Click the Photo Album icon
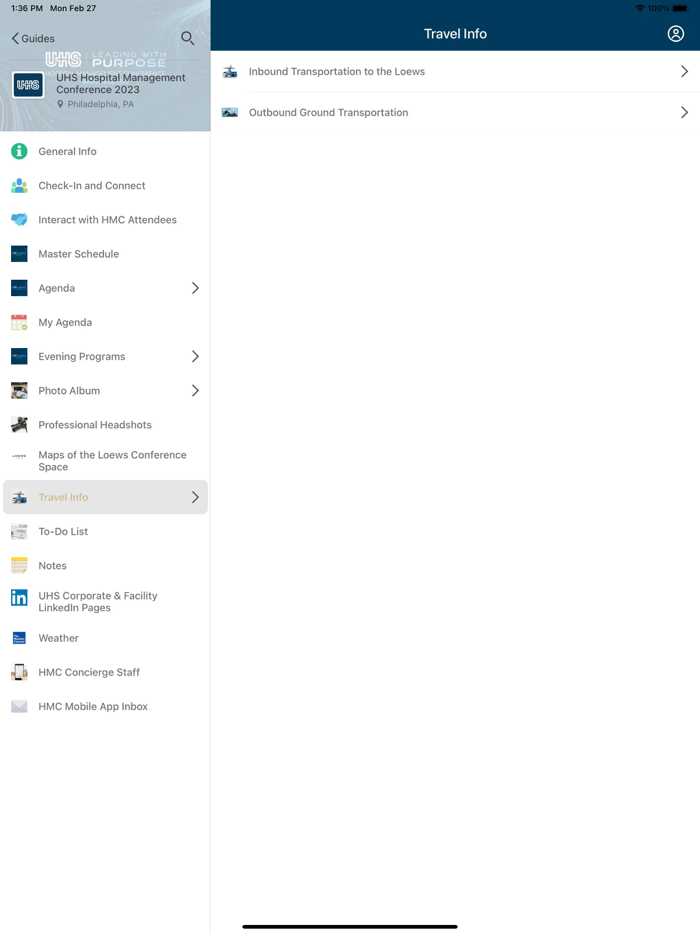This screenshot has width=700, height=934. [x=19, y=391]
